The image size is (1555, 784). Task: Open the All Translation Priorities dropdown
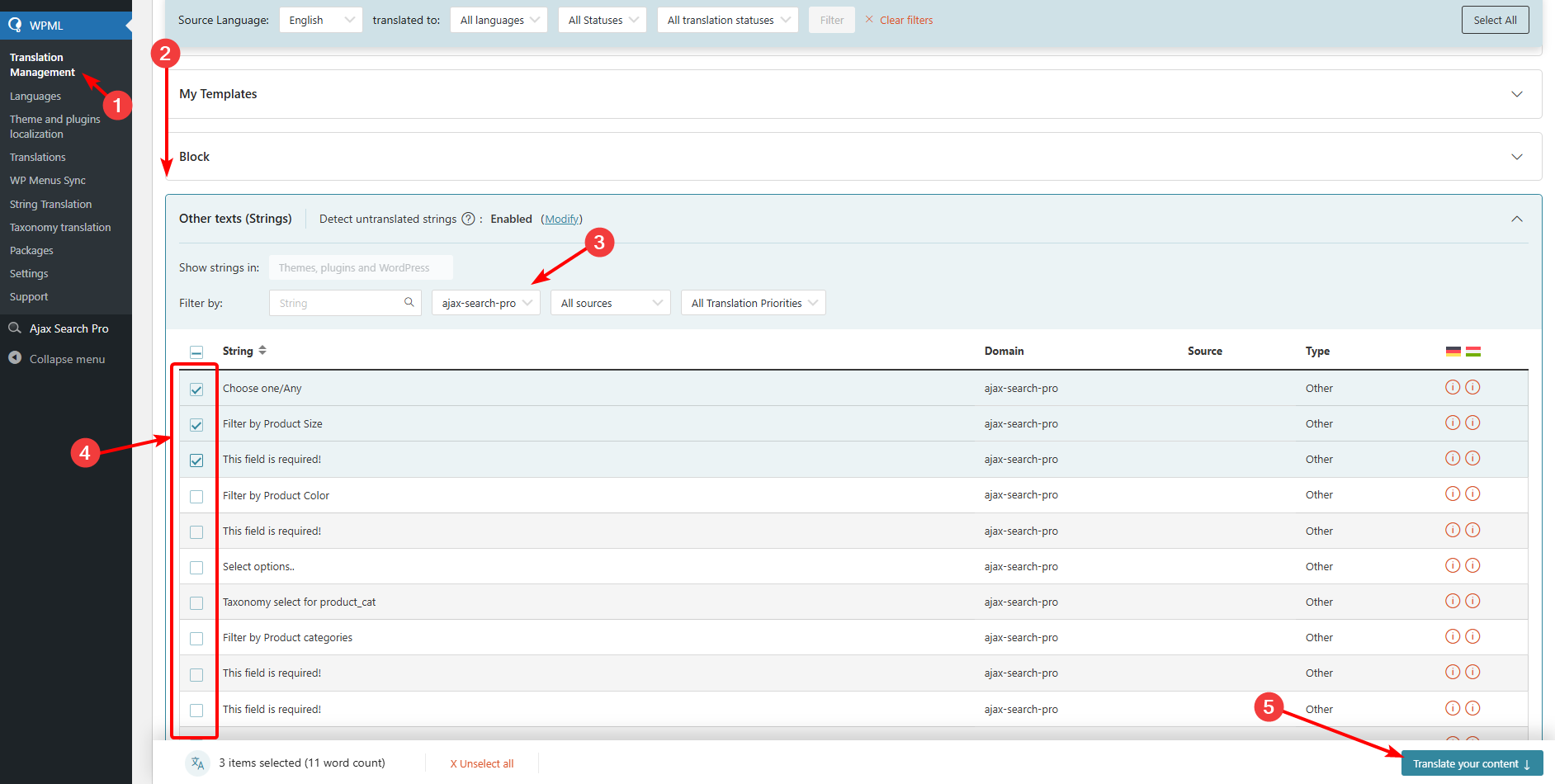click(753, 303)
